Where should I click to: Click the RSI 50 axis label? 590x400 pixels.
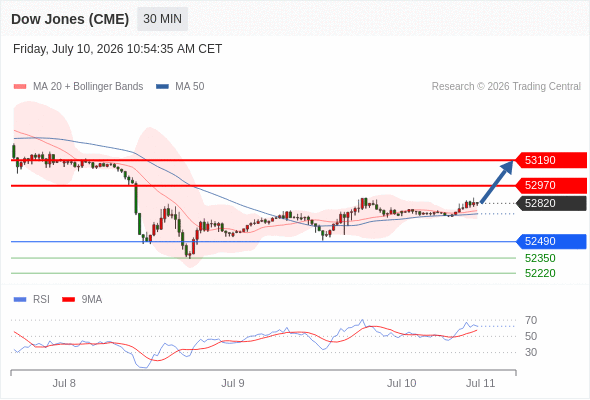click(531, 336)
